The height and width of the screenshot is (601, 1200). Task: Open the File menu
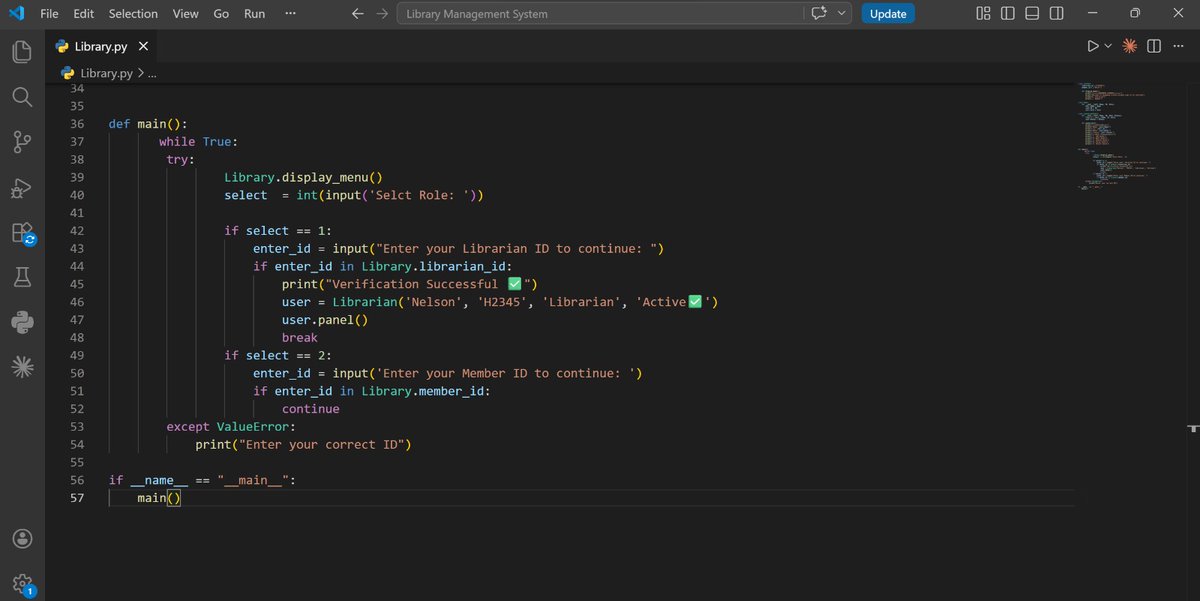click(x=49, y=14)
